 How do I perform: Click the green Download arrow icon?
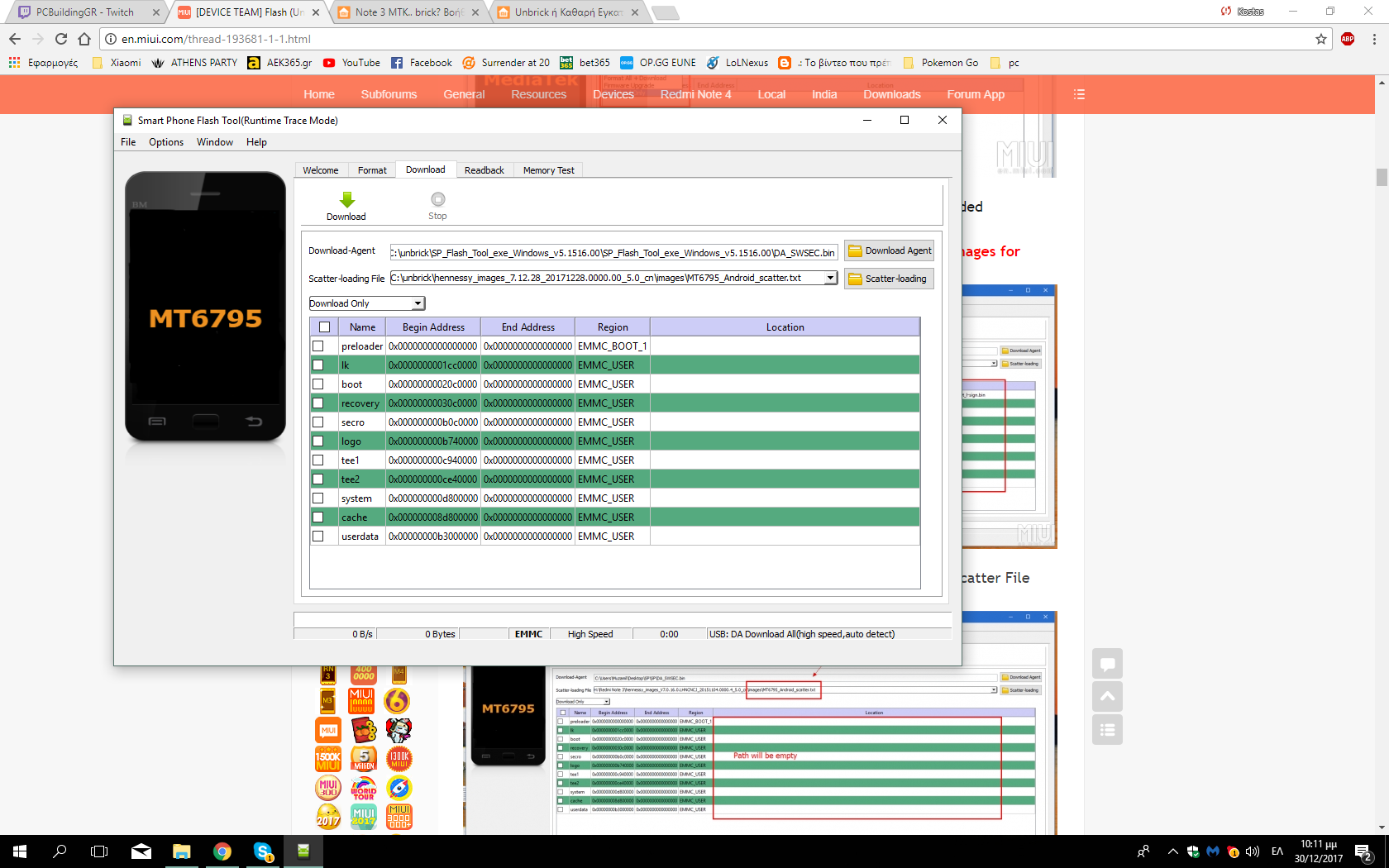[x=346, y=200]
